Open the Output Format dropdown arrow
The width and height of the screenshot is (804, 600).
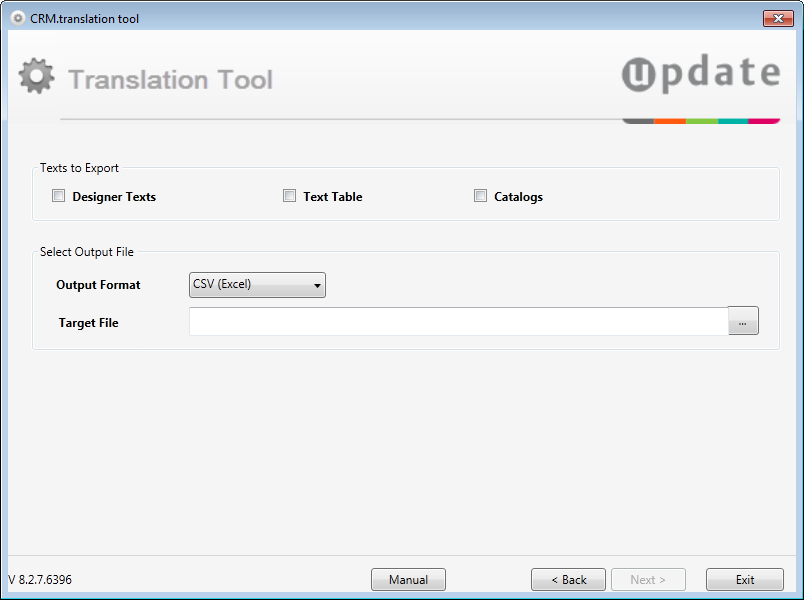pyautogui.click(x=317, y=286)
